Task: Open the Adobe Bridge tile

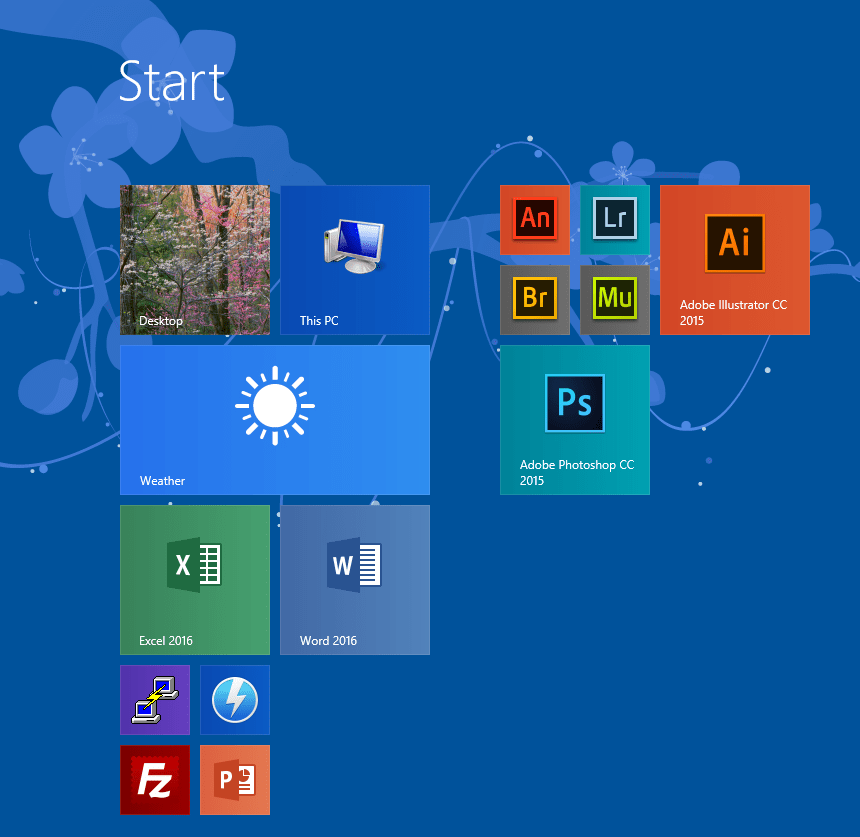Action: tap(535, 300)
